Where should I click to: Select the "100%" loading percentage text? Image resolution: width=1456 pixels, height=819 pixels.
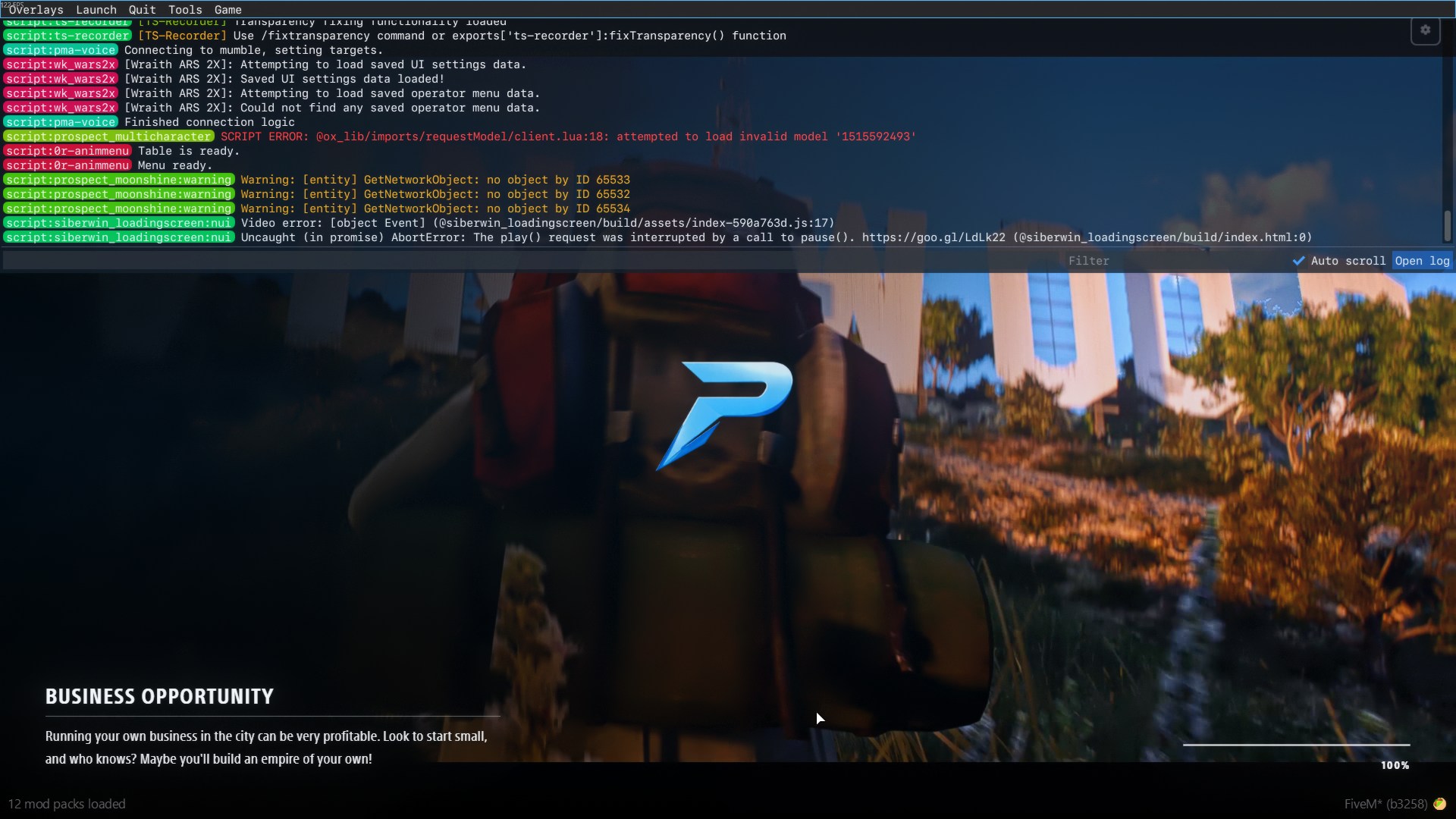point(1395,765)
